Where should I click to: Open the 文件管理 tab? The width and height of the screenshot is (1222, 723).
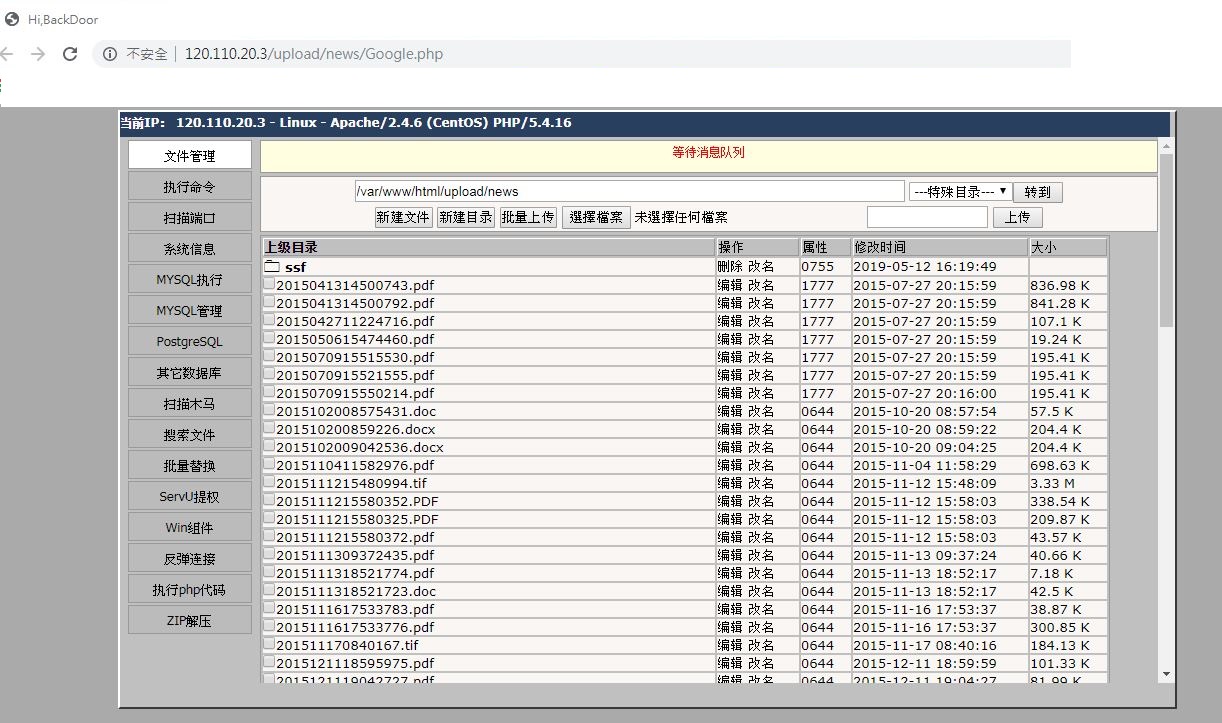(x=190, y=156)
